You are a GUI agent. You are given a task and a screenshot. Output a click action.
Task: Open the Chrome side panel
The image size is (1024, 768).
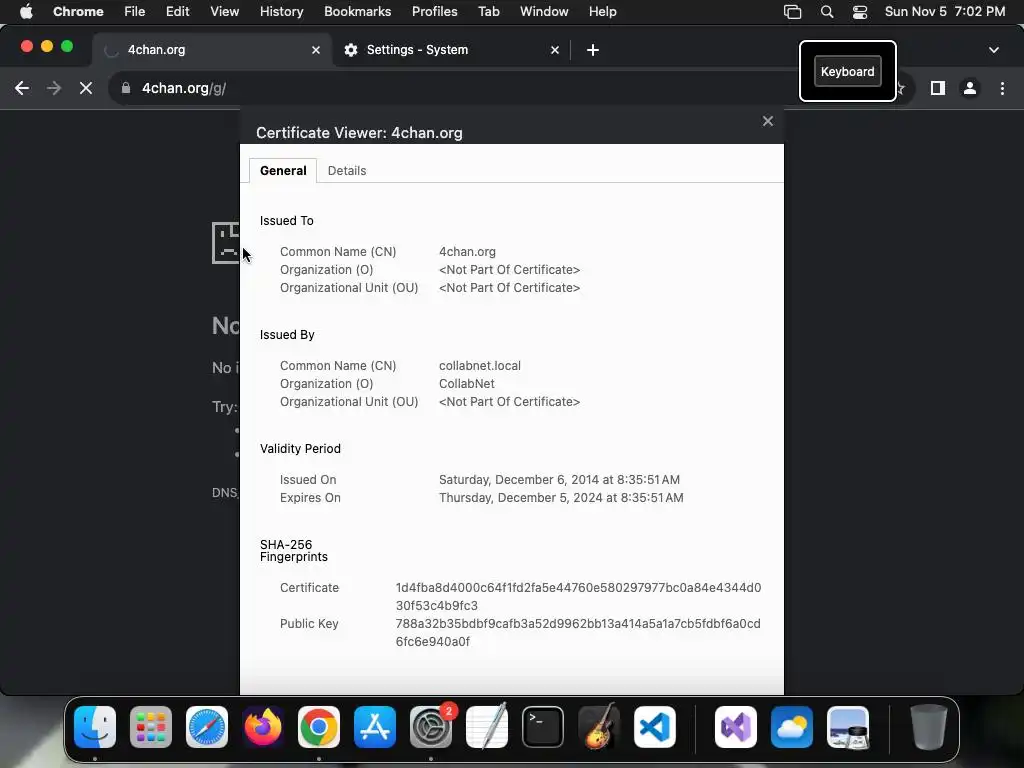tap(938, 88)
